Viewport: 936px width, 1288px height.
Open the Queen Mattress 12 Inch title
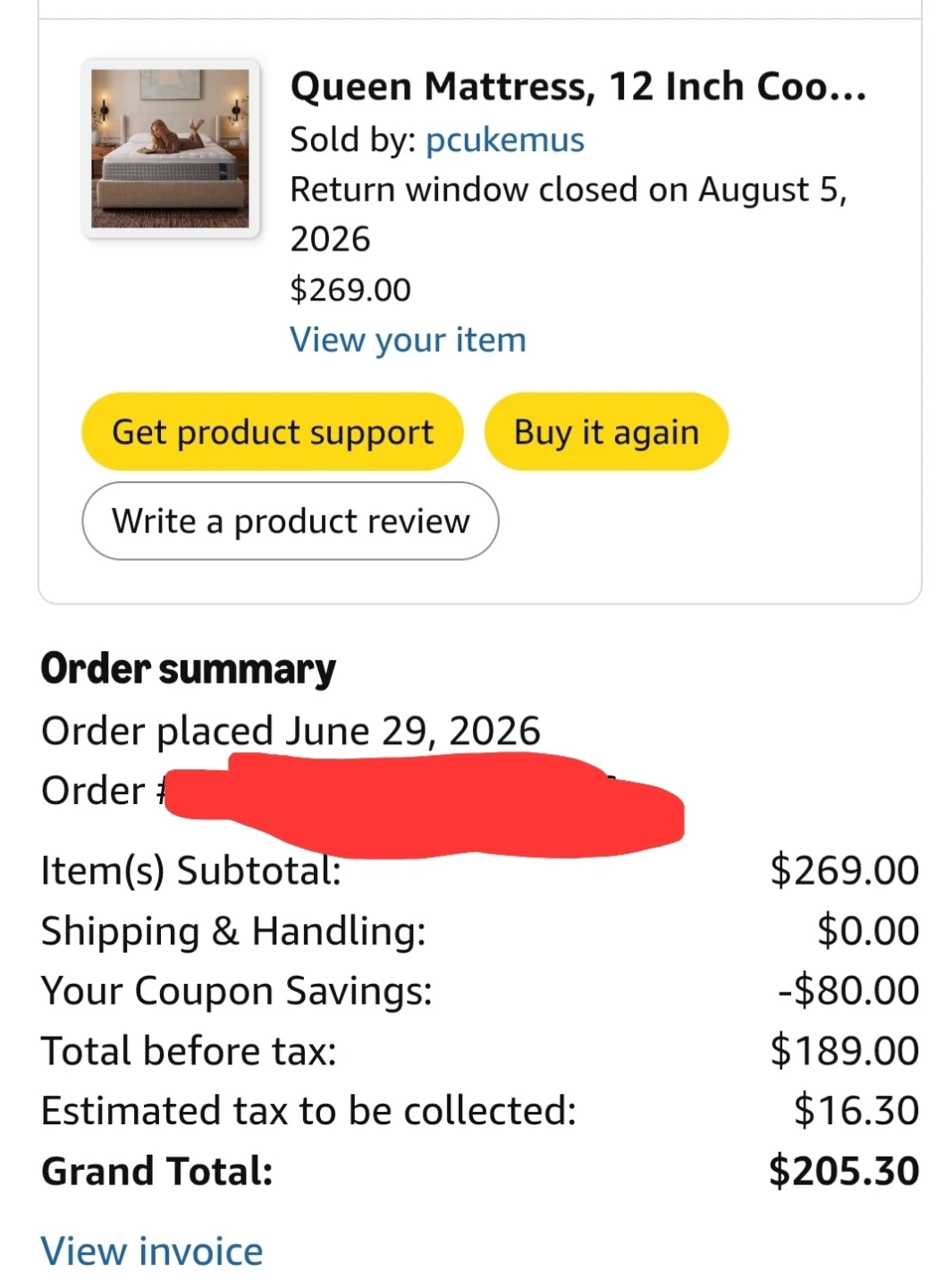pos(578,87)
